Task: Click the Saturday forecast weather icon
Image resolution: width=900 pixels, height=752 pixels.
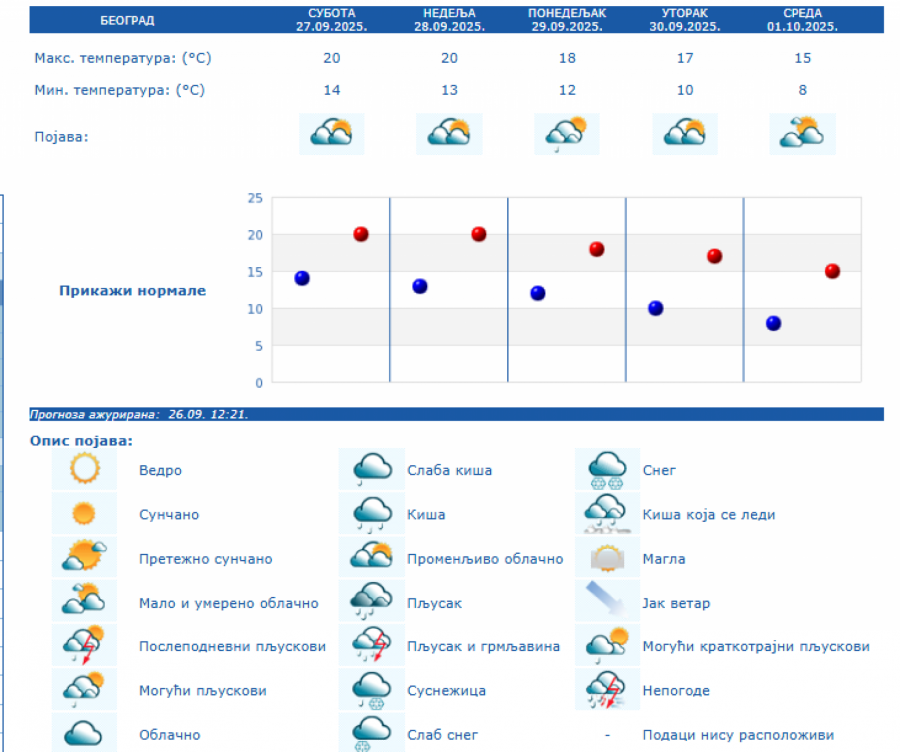Action: pyautogui.click(x=332, y=133)
